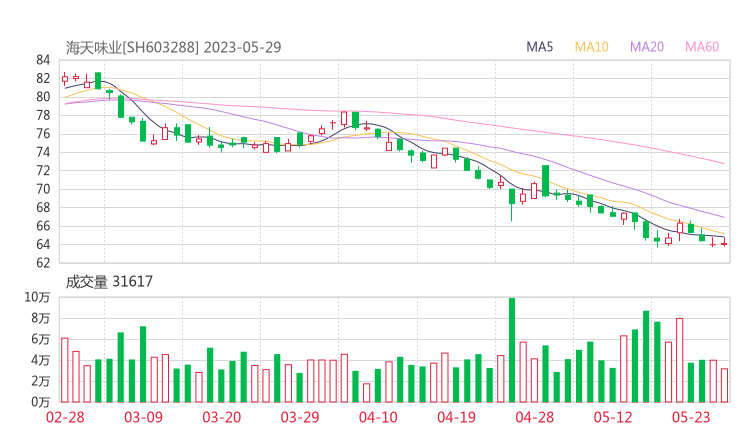740x440 pixels.
Task: Click the MA60 legend label
Action: pyautogui.click(x=702, y=47)
